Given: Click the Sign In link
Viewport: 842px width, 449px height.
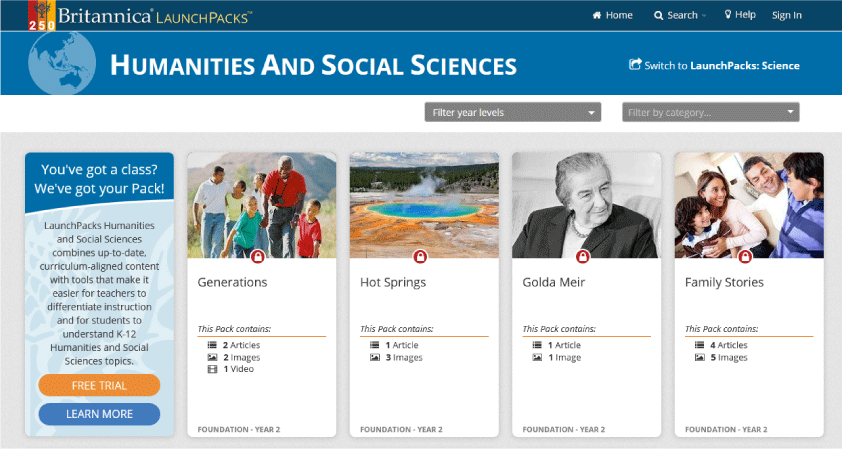Looking at the screenshot, I should click(787, 15).
